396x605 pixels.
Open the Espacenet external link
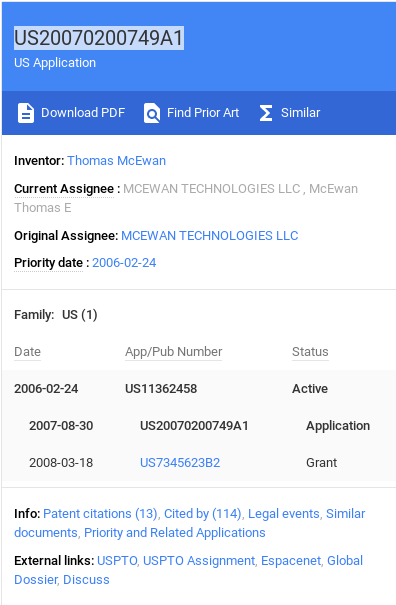coord(291,561)
